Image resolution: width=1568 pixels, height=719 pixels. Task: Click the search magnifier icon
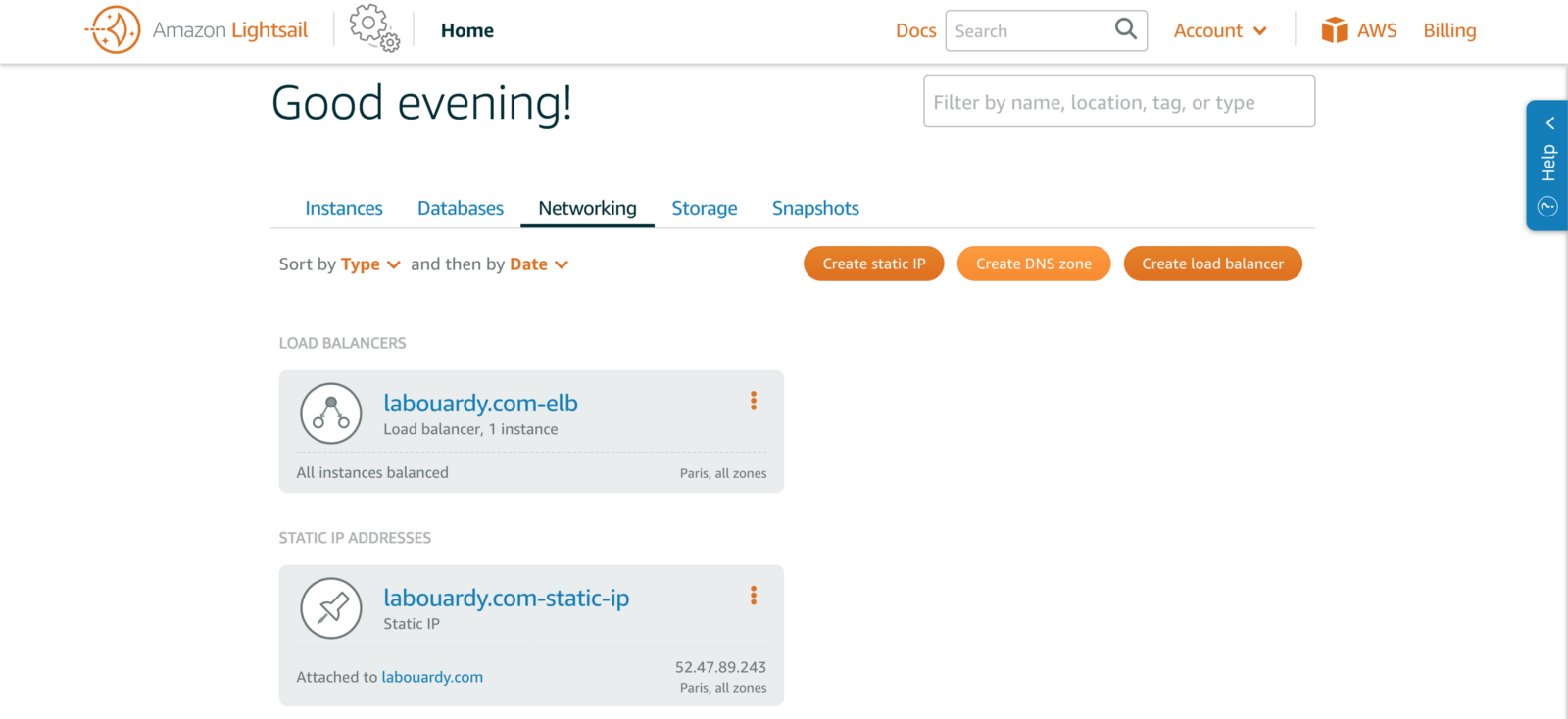pos(1126,29)
